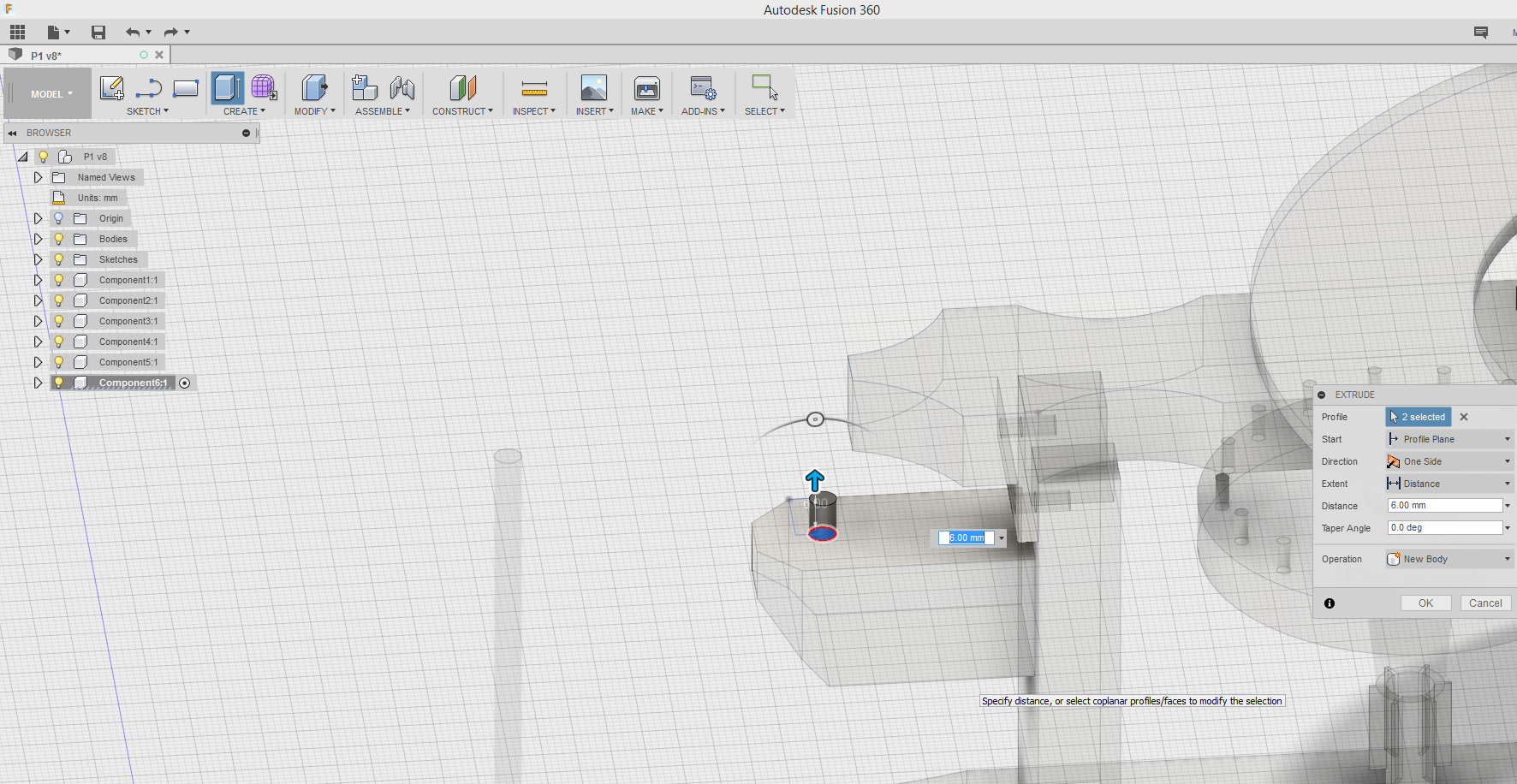1517x784 pixels.
Task: Click the on-canvas 6.00 mm distance input
Action: [x=967, y=538]
